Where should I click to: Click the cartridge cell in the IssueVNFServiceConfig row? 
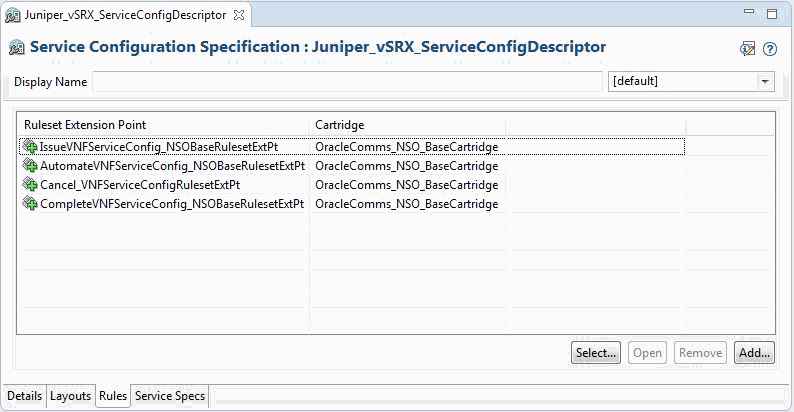tap(407, 147)
